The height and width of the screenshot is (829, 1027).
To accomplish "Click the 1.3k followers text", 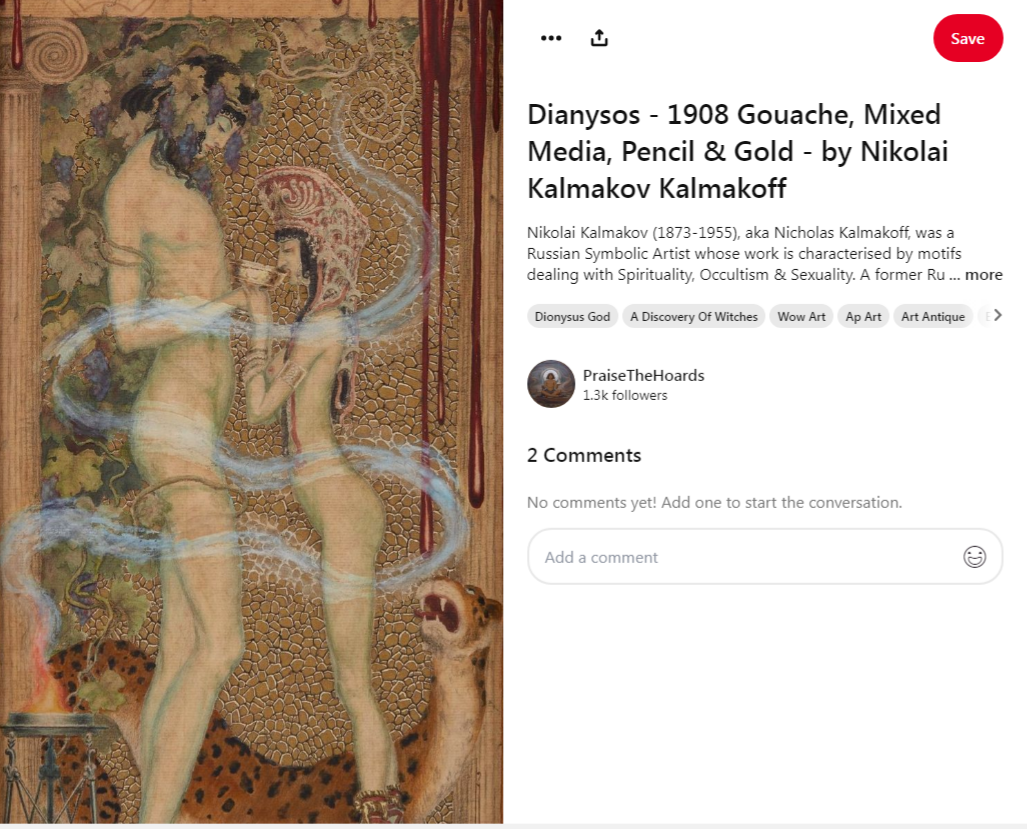I will [x=625, y=396].
